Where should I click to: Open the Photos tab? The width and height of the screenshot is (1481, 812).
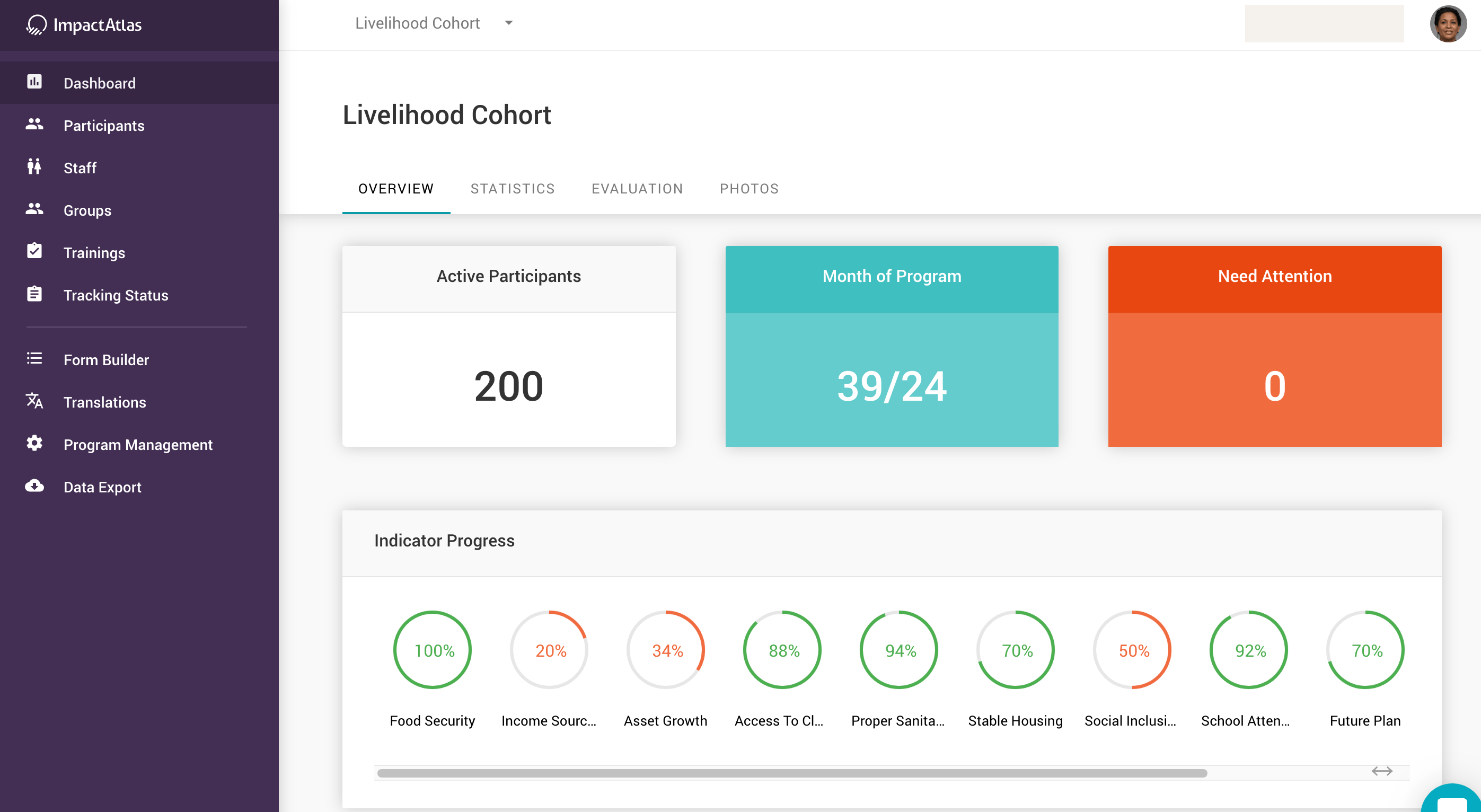748,189
